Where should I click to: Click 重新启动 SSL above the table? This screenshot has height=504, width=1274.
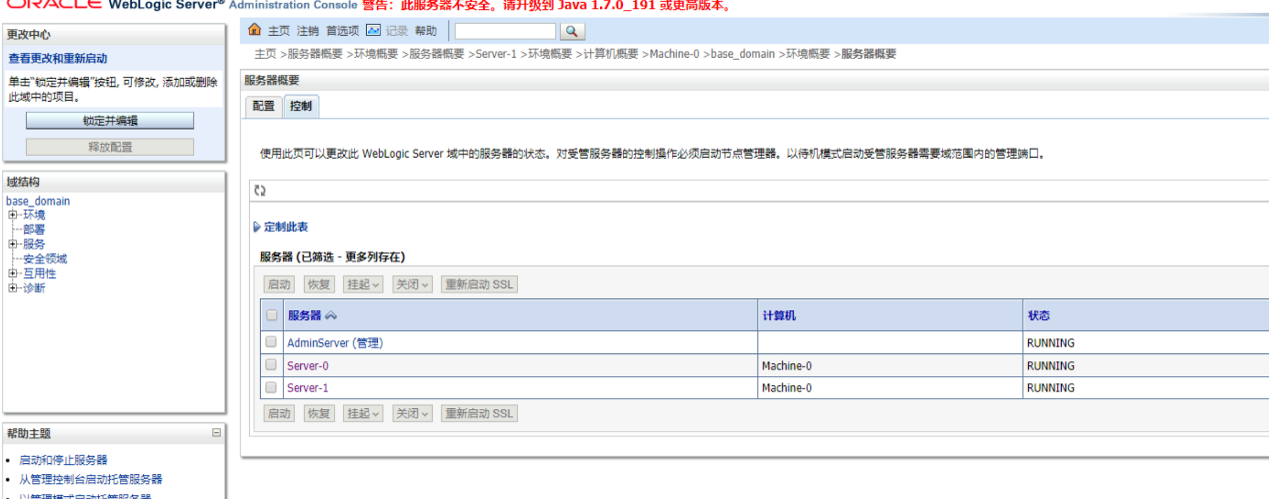click(479, 285)
